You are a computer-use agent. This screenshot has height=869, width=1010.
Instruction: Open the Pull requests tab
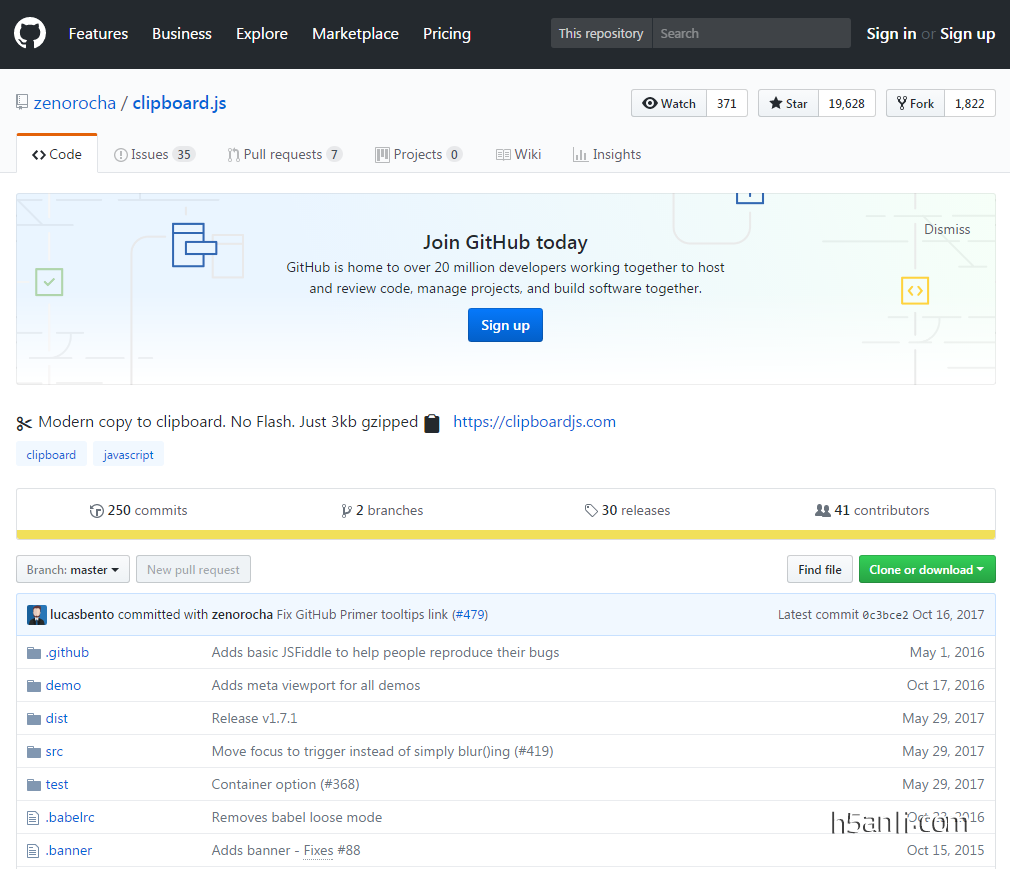tap(284, 155)
